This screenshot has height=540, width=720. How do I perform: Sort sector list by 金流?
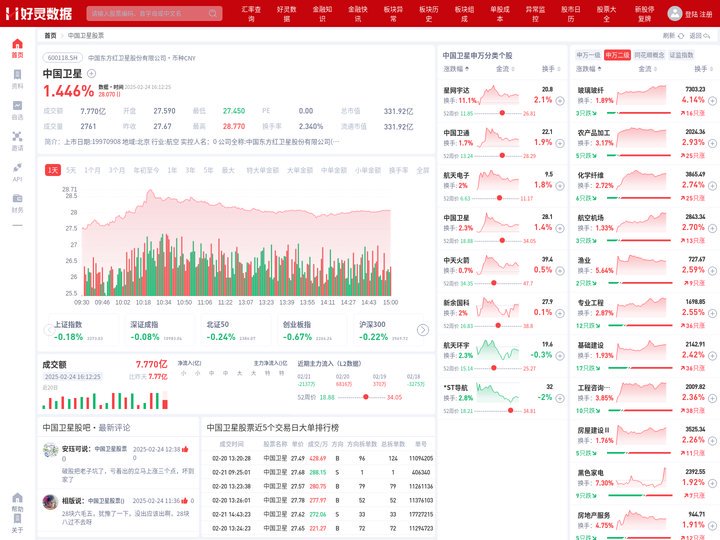pos(647,69)
